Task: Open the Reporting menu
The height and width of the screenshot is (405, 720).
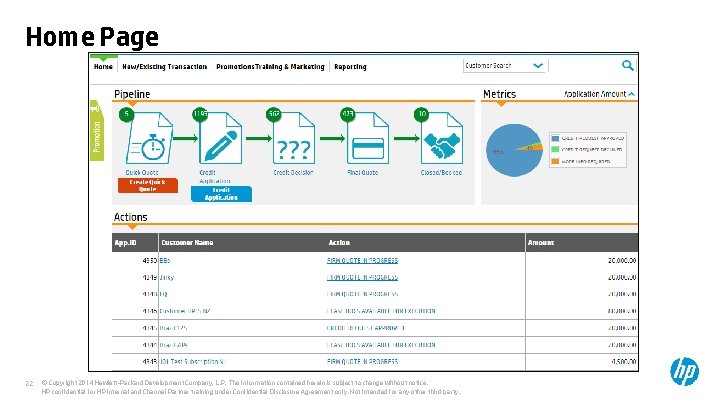Action: pyautogui.click(x=350, y=67)
